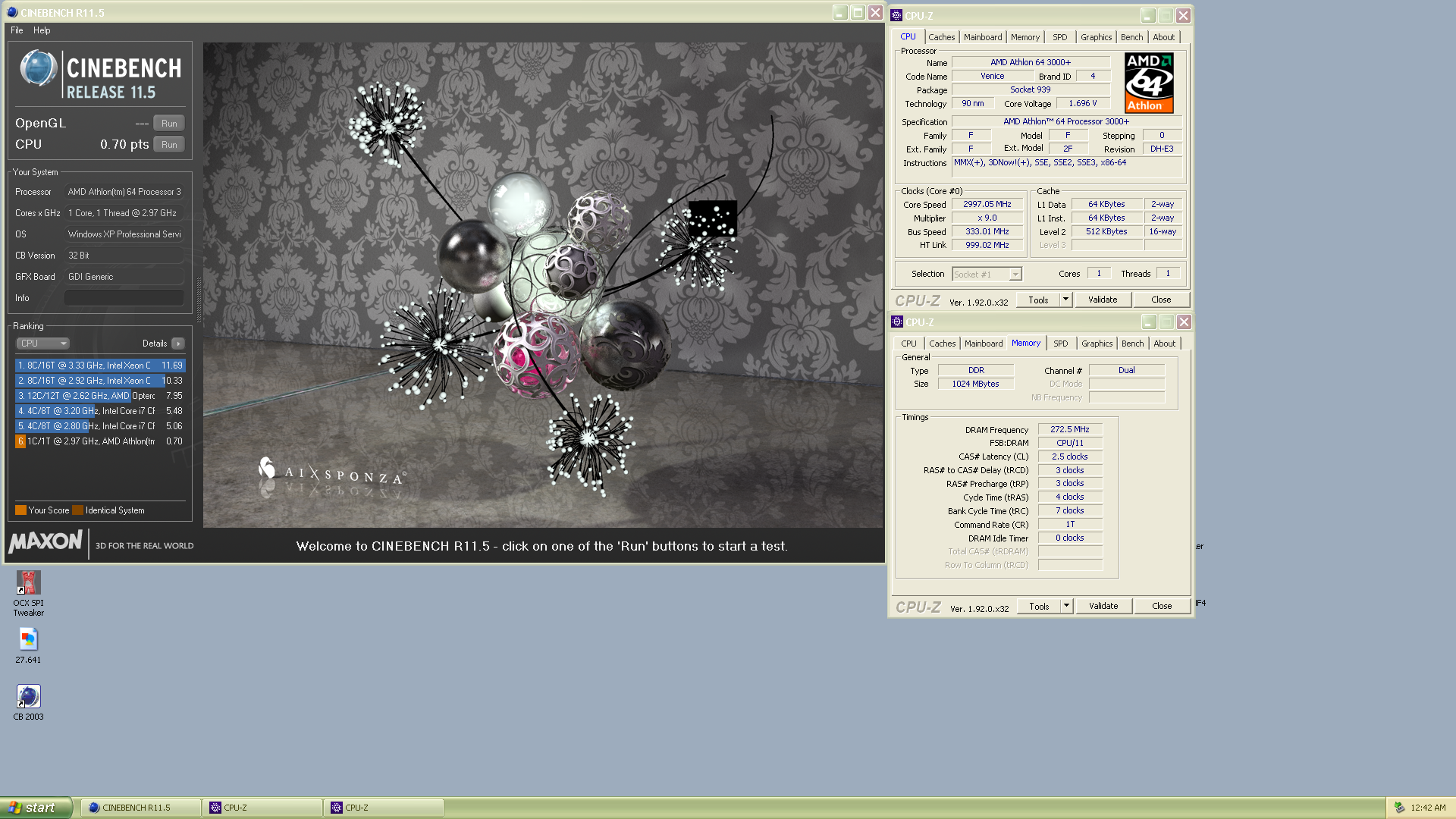Expand Tools dropdown arrow in upper CPU-Z
The image size is (1456, 819).
[x=1065, y=300]
